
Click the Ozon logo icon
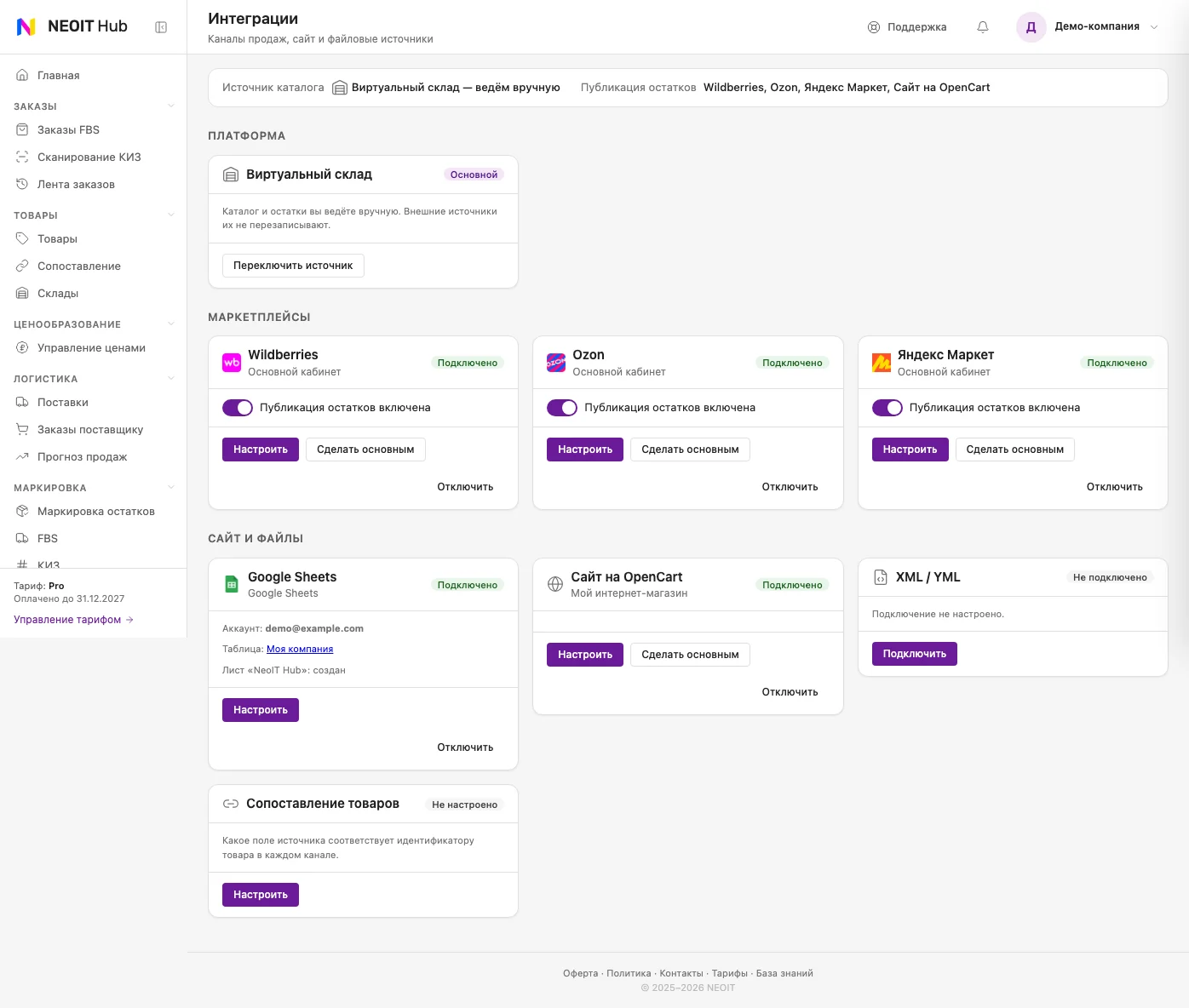556,363
